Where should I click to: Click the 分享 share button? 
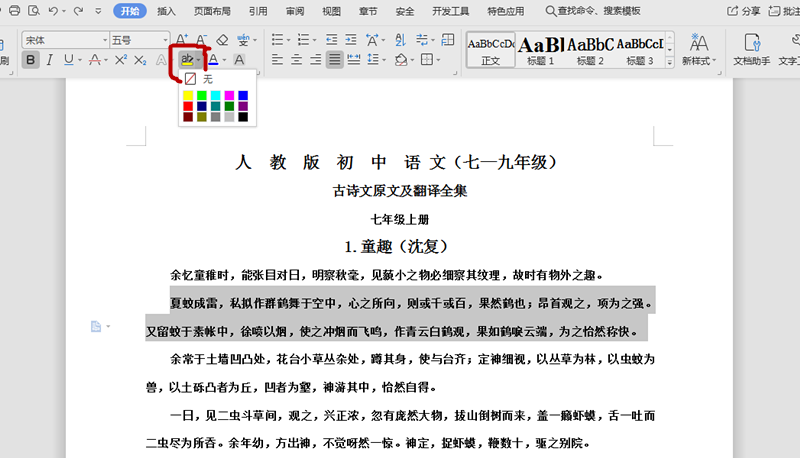pos(744,11)
